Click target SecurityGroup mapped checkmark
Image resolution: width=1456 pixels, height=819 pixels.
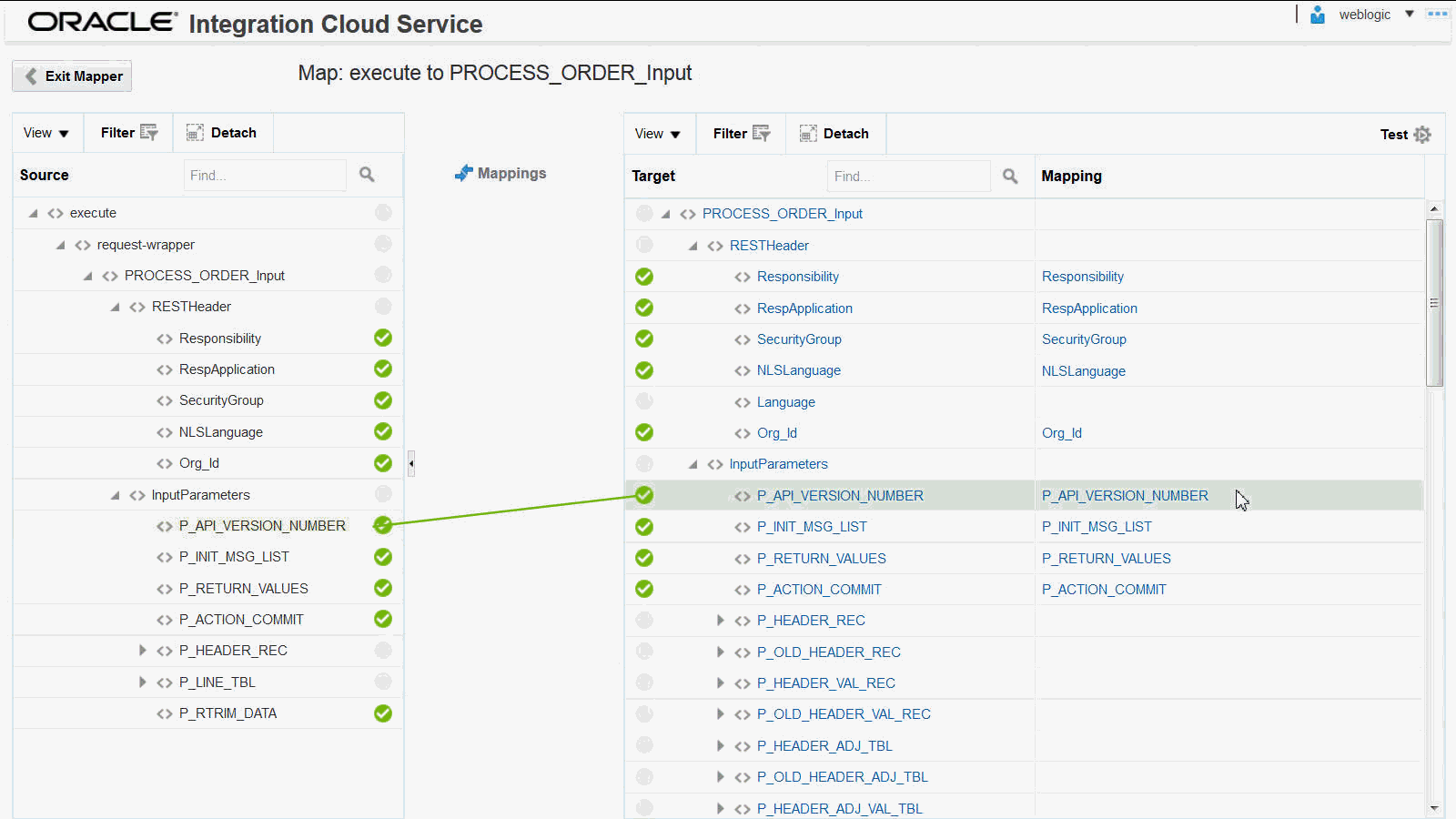pos(644,339)
